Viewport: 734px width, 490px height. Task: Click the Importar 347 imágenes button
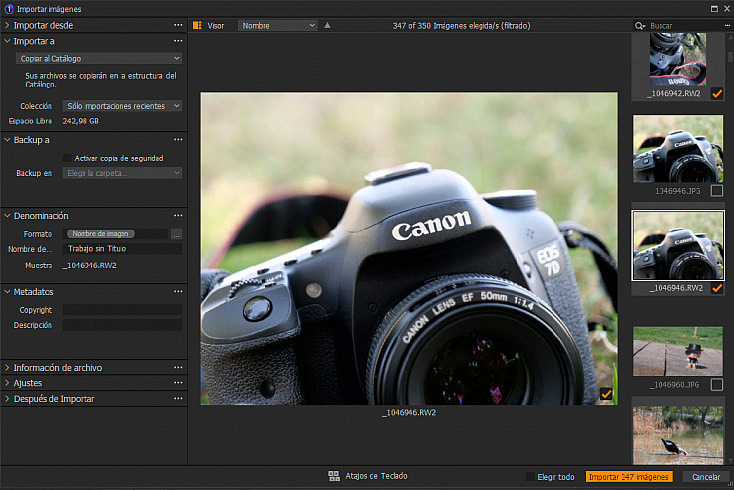(629, 476)
